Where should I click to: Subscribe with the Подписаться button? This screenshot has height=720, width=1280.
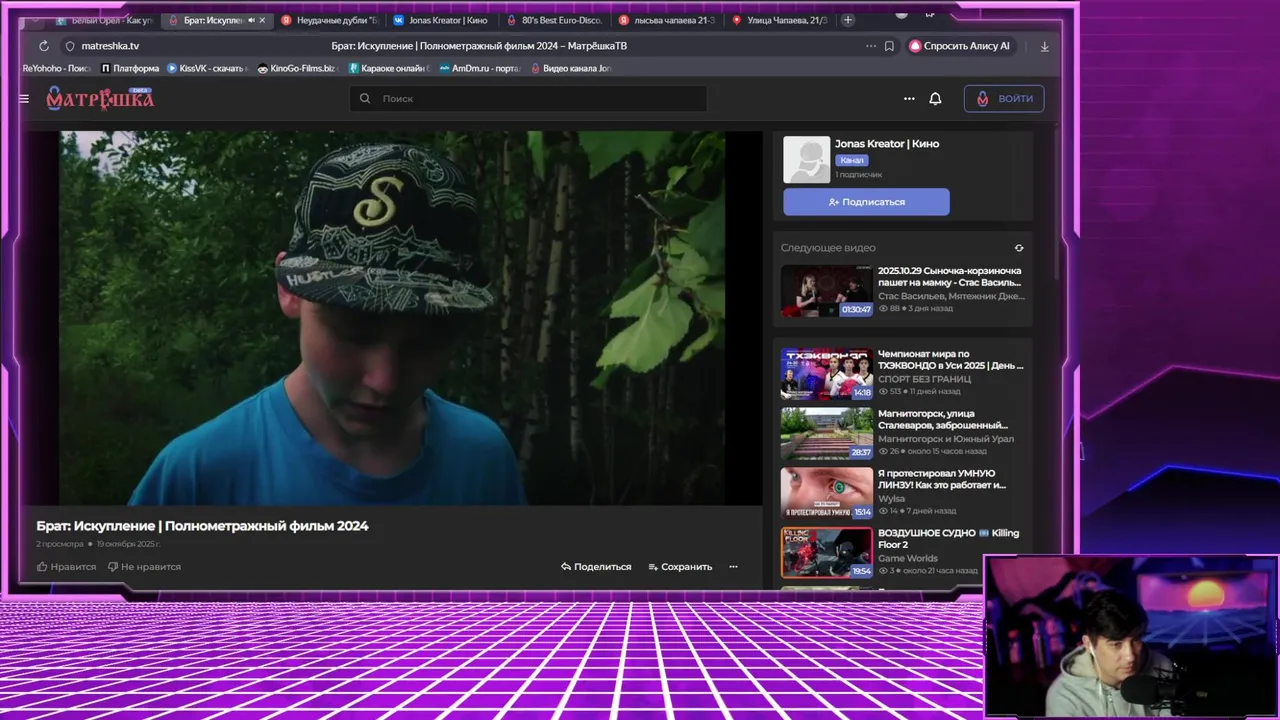click(866, 202)
